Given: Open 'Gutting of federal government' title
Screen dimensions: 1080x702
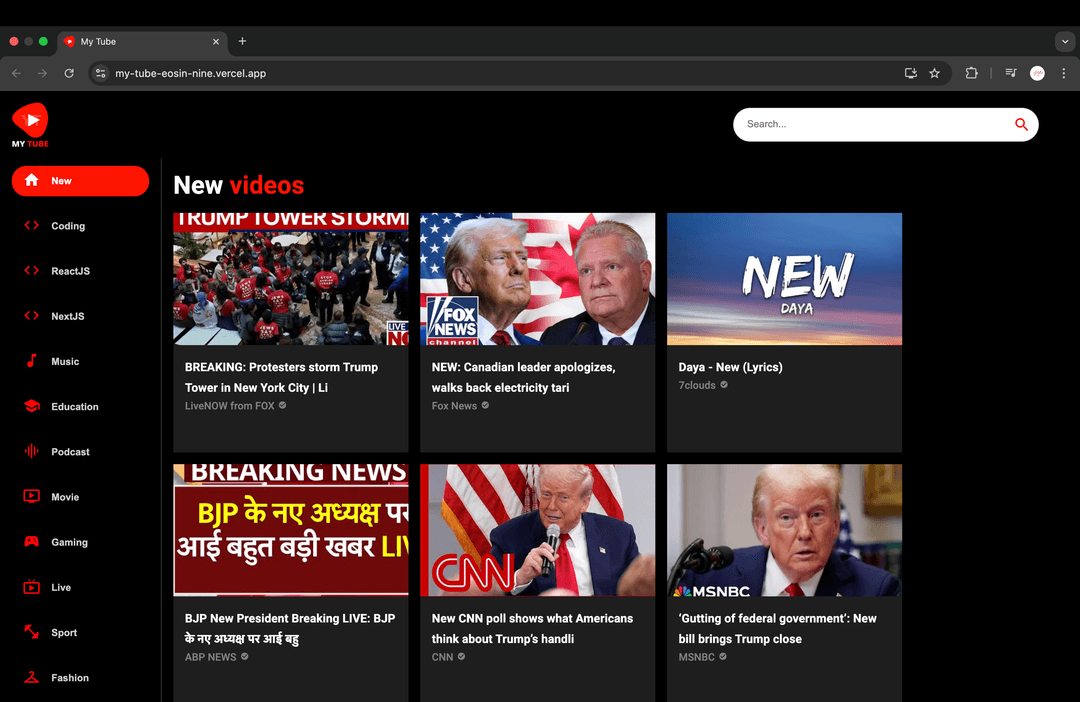Looking at the screenshot, I should [x=777, y=628].
